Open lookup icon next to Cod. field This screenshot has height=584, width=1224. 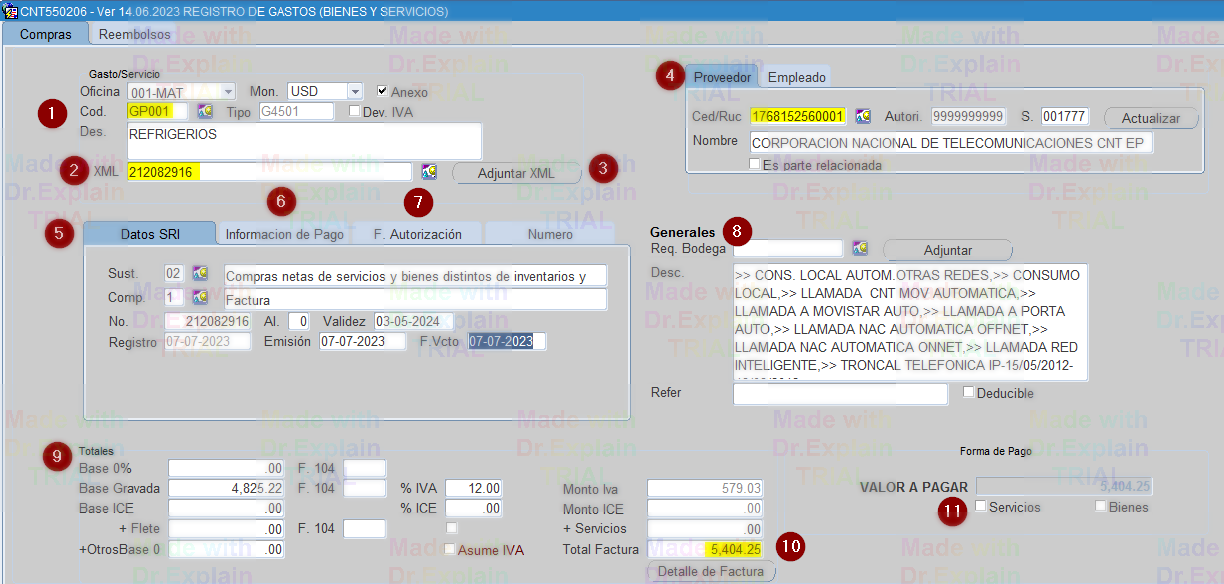point(206,112)
